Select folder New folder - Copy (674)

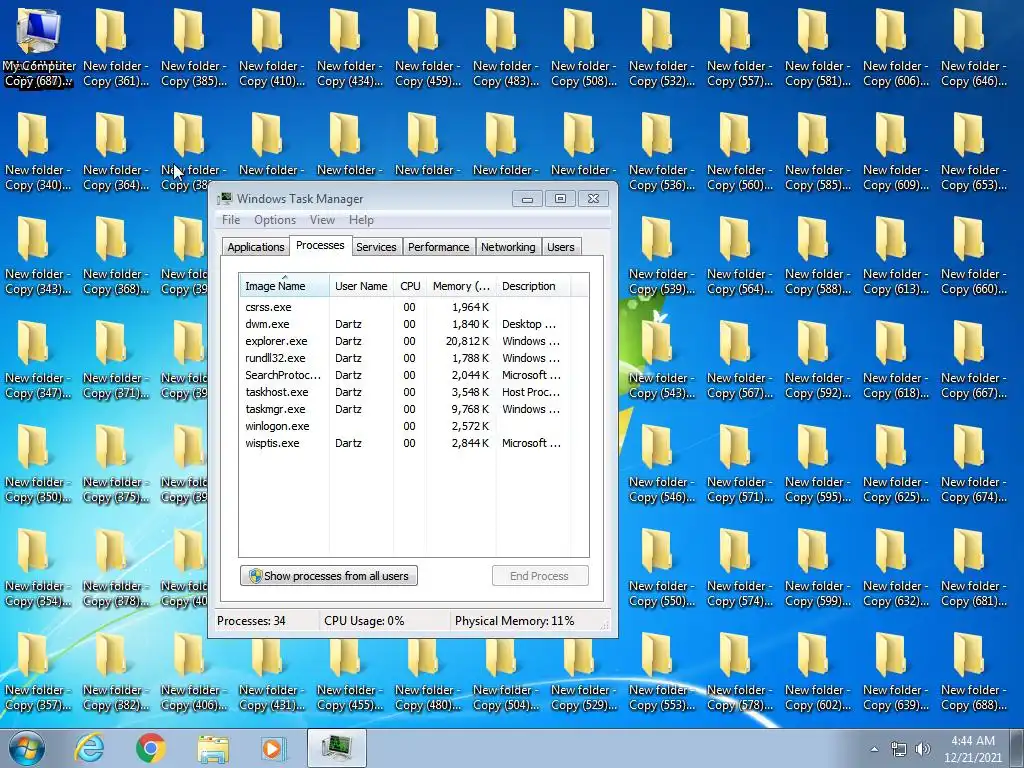(974, 464)
